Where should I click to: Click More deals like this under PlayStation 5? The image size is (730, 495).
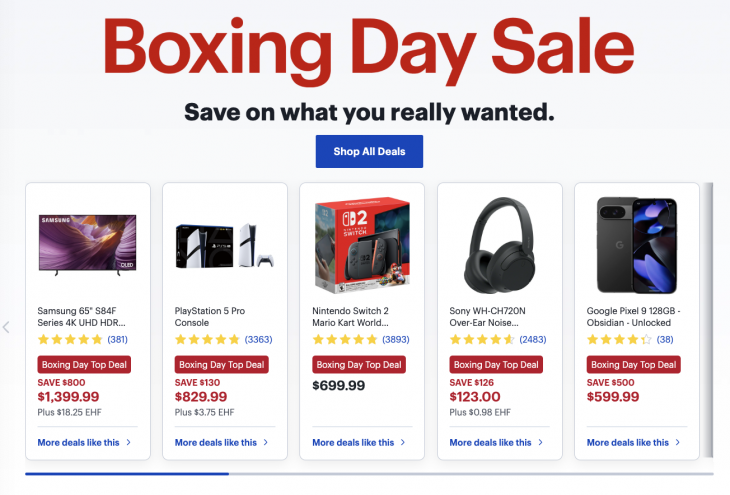(x=221, y=442)
